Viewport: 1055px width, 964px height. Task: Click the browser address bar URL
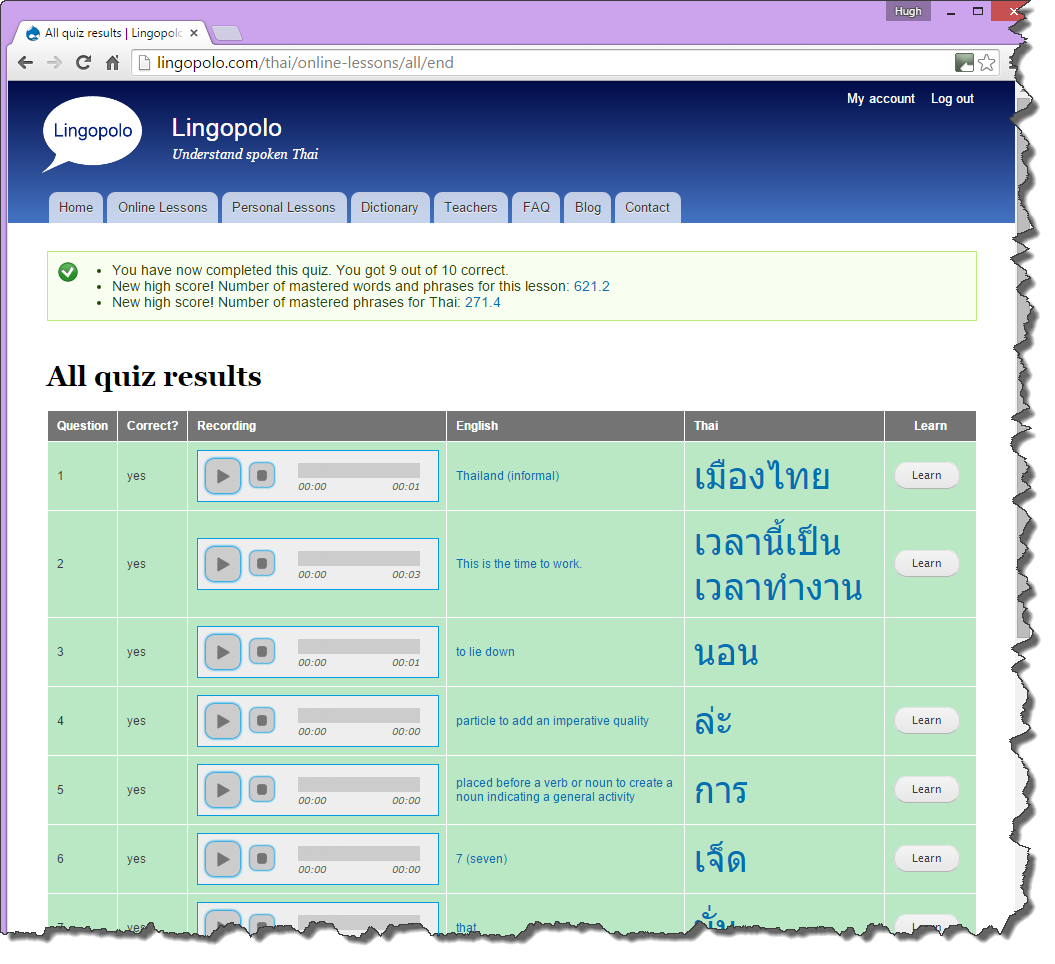tap(305, 63)
